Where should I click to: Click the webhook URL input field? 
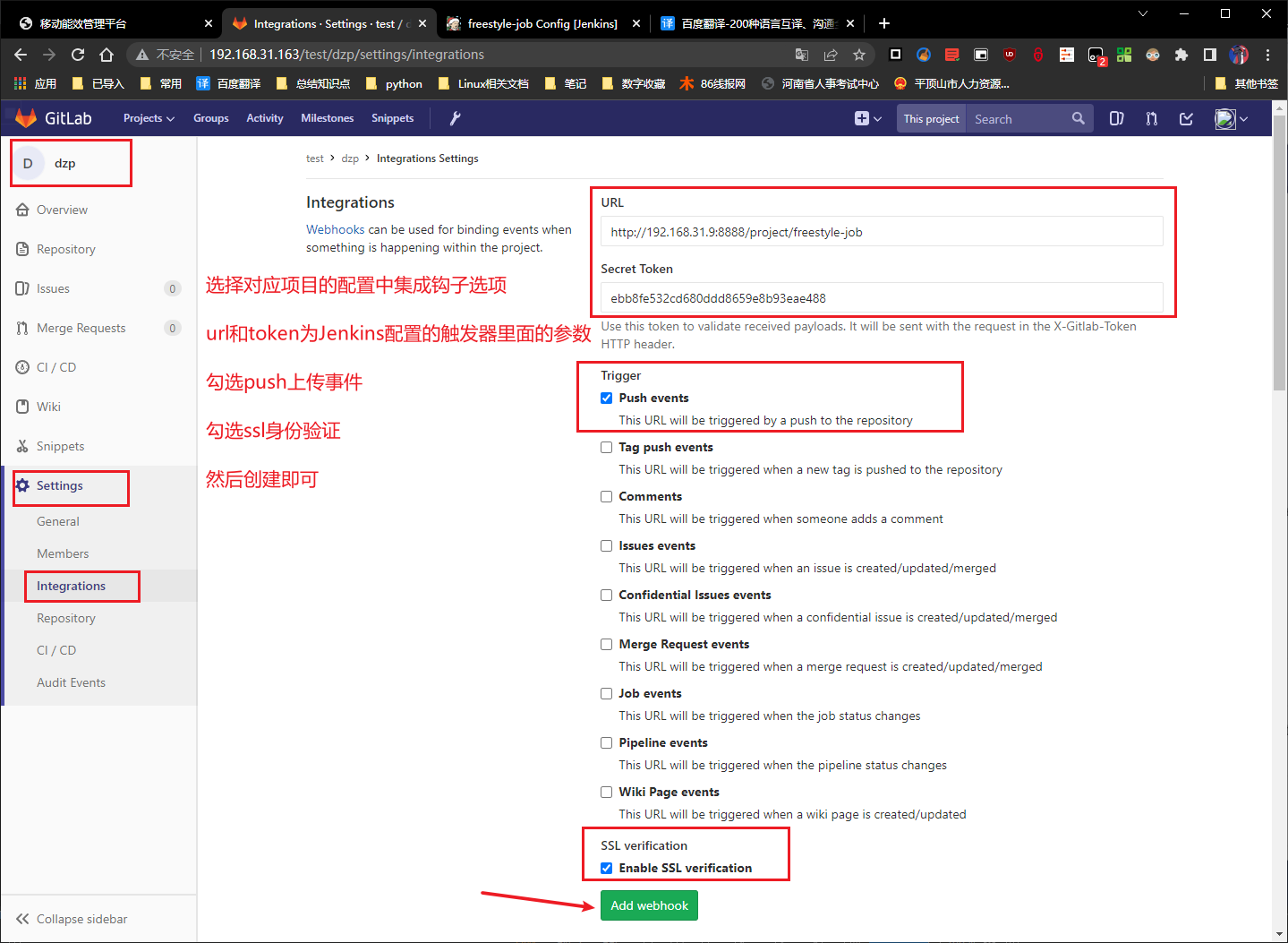(882, 232)
